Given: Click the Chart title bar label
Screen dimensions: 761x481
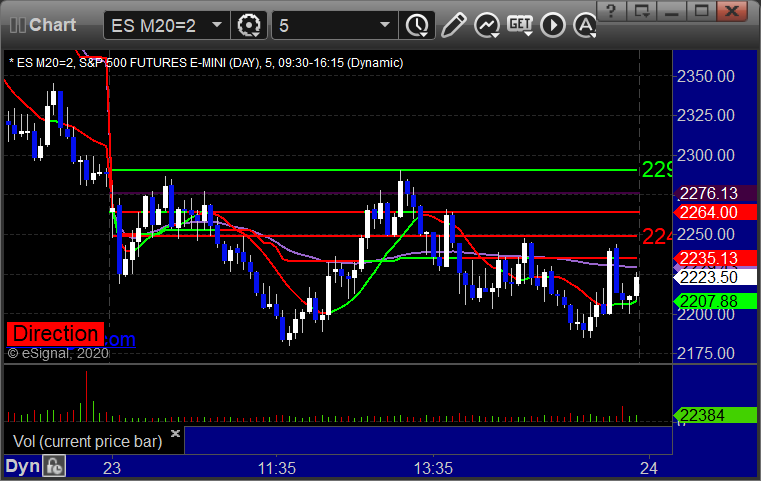Looking at the screenshot, I should 52,25.
